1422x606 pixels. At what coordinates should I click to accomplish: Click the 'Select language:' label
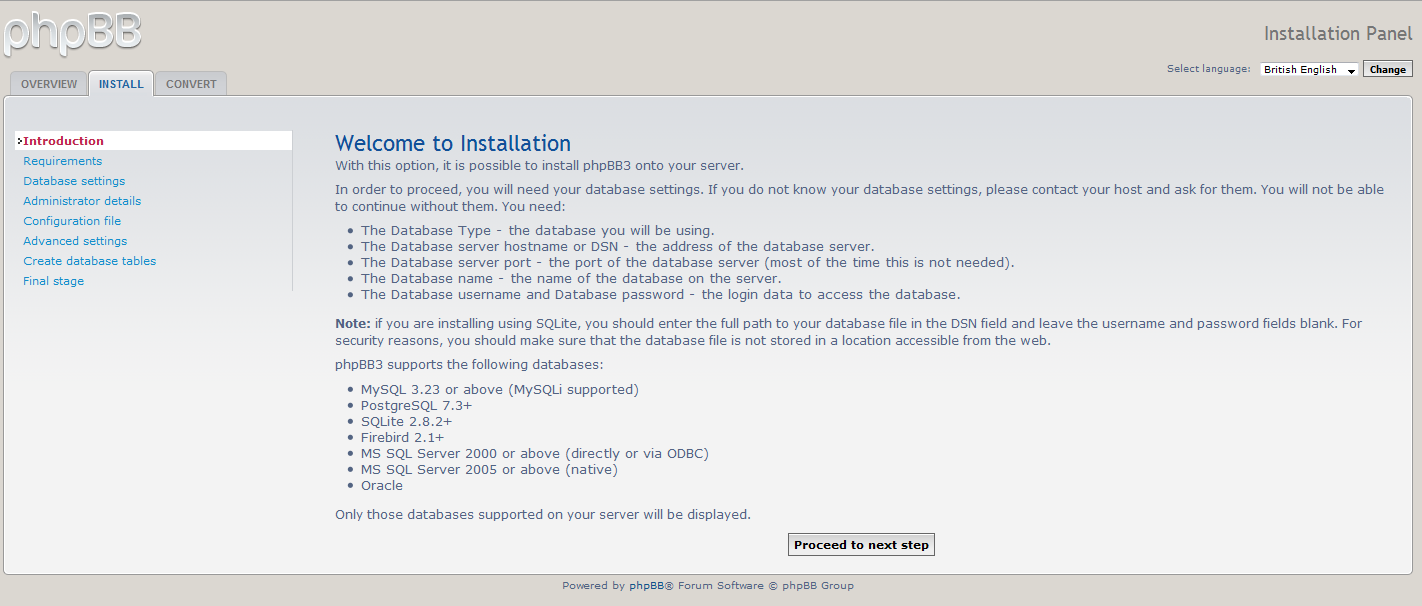click(x=1208, y=69)
